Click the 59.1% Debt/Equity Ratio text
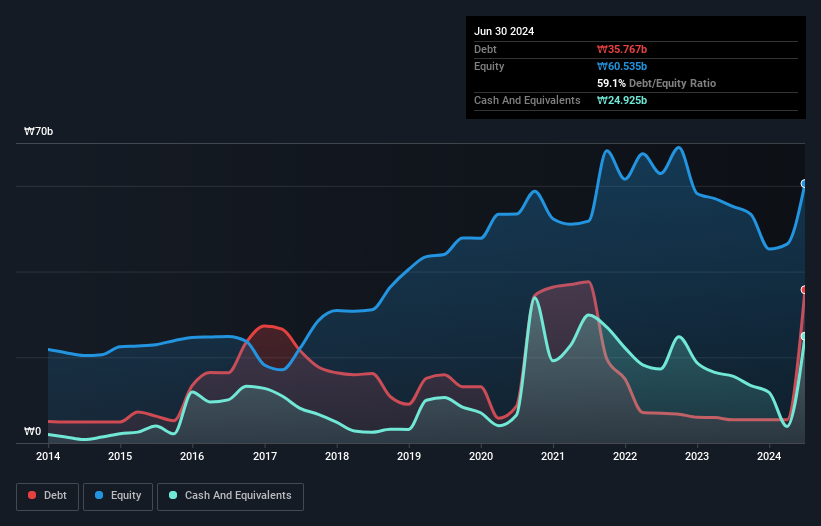 coord(657,83)
